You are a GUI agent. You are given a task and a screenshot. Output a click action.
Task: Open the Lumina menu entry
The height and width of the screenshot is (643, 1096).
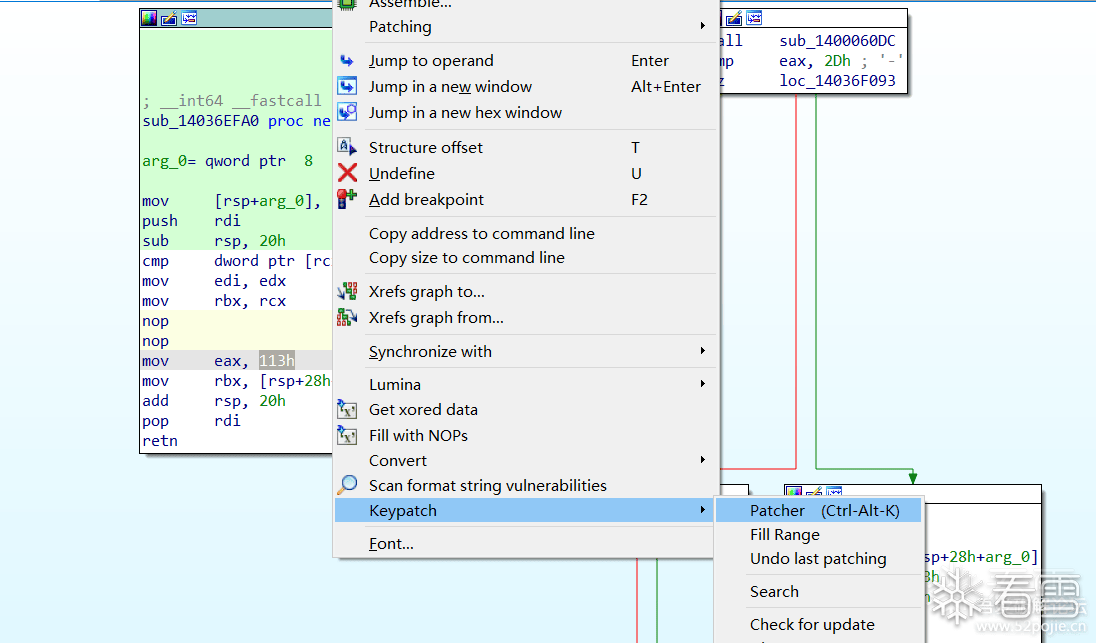526,384
